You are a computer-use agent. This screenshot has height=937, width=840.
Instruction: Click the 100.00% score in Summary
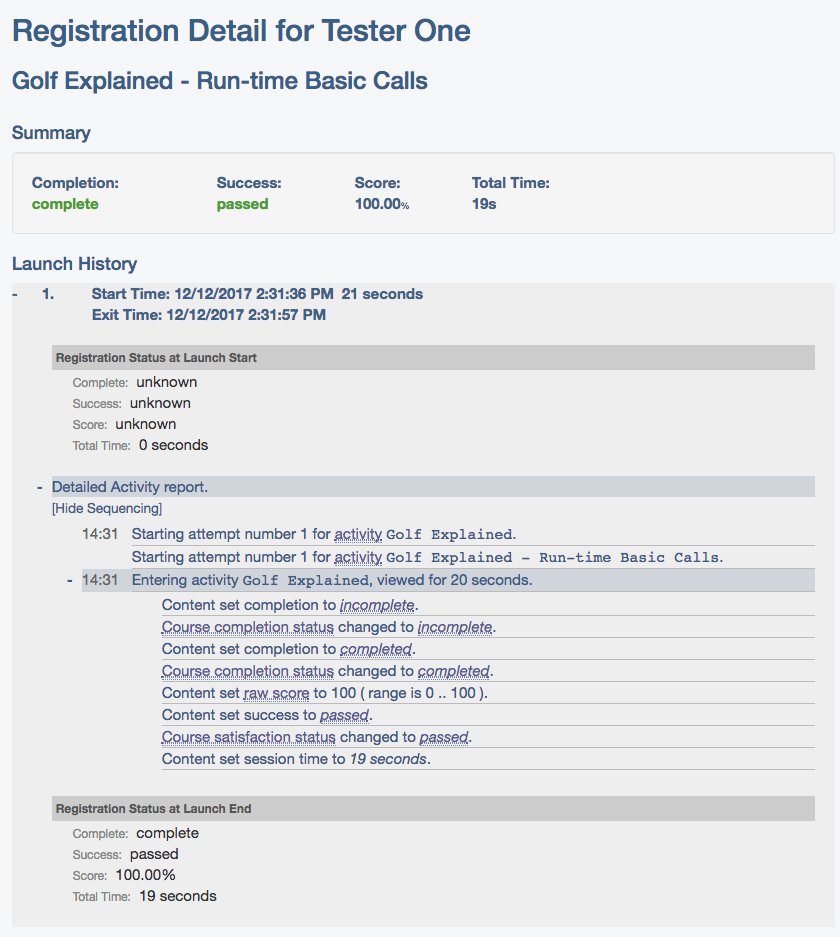point(382,204)
